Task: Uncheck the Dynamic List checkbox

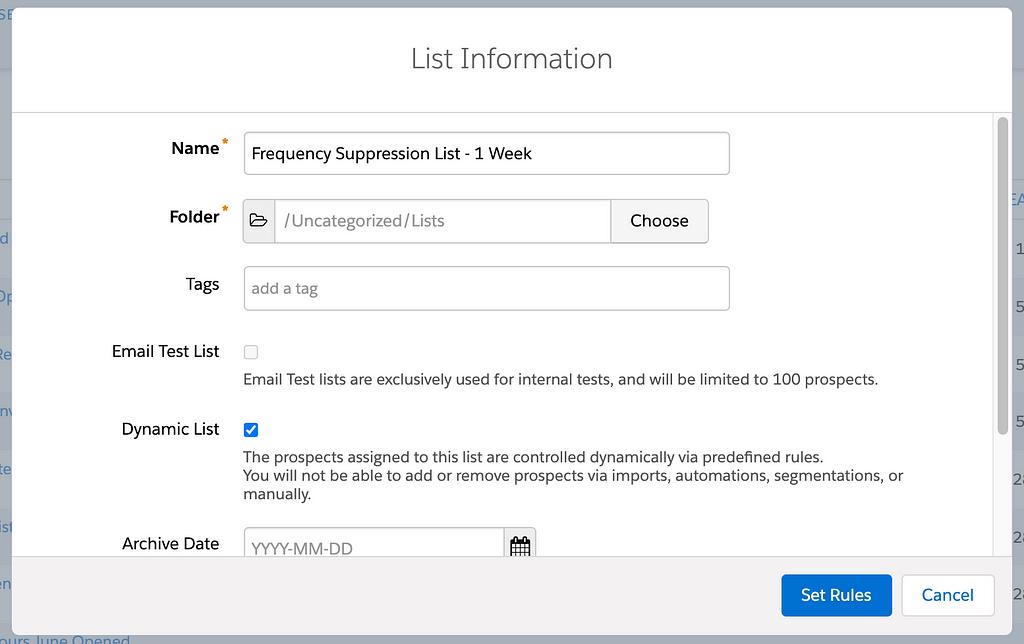Action: [x=251, y=430]
